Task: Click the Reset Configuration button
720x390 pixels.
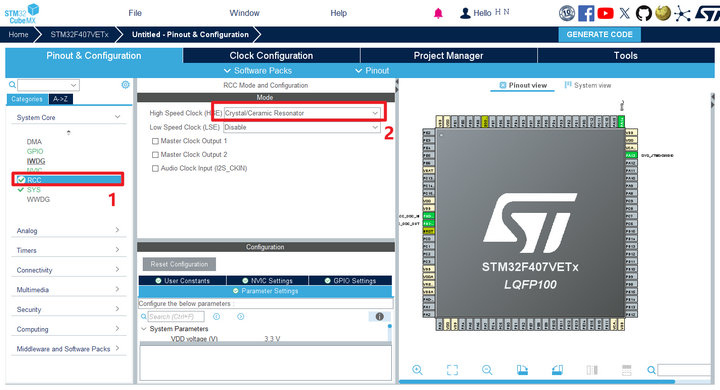Action: click(179, 264)
